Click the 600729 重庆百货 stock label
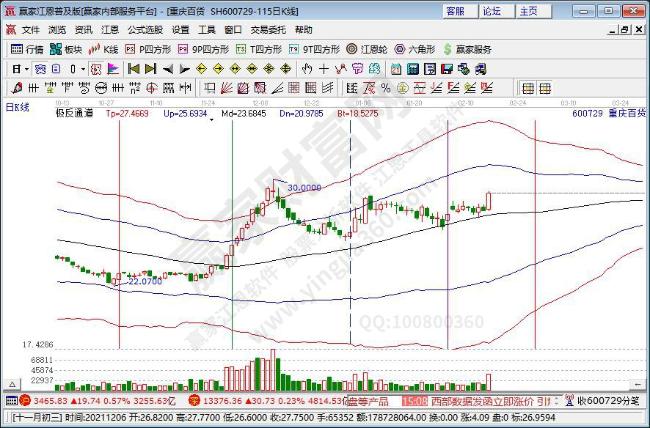This screenshot has width=650, height=428. [609, 113]
